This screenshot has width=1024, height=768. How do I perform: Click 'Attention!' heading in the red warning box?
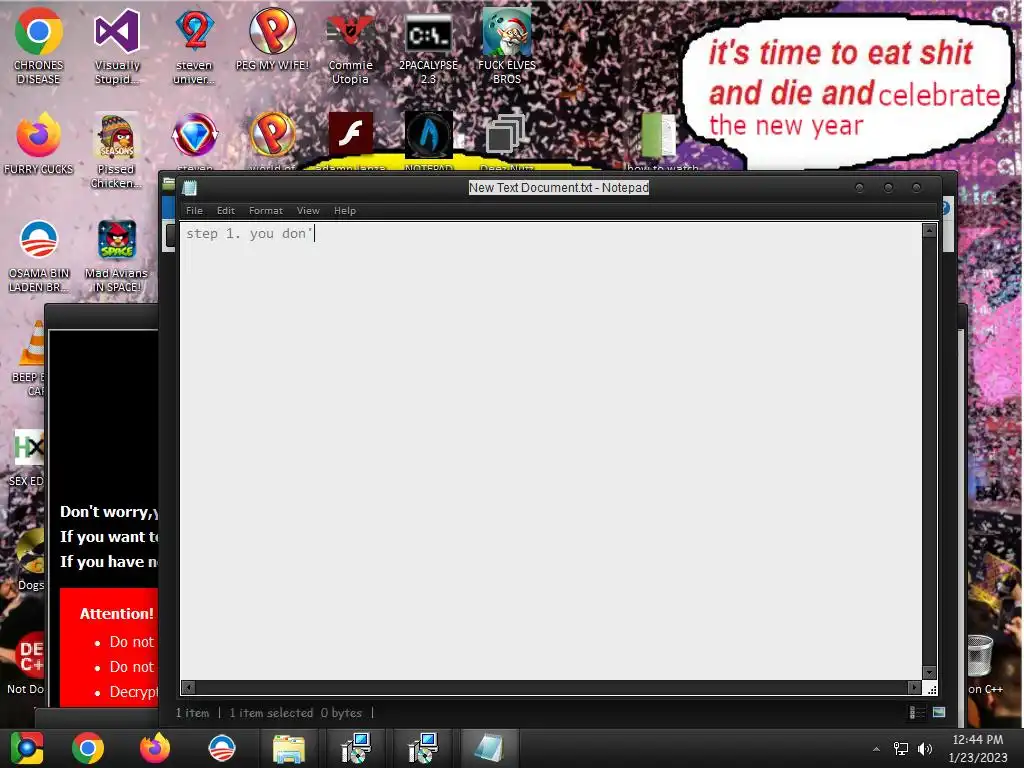pos(116,614)
